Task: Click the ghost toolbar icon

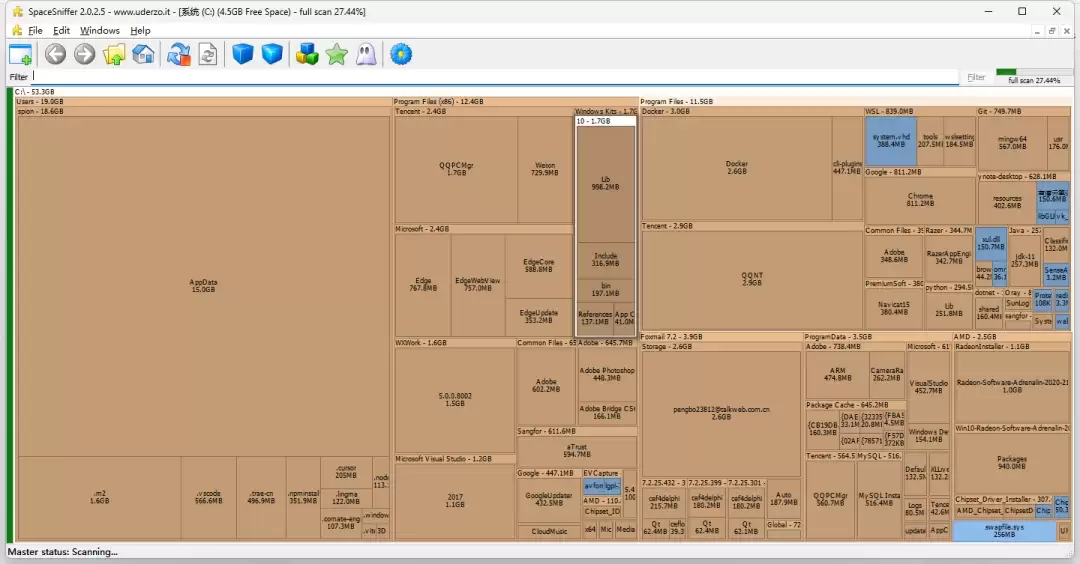Action: pos(366,54)
